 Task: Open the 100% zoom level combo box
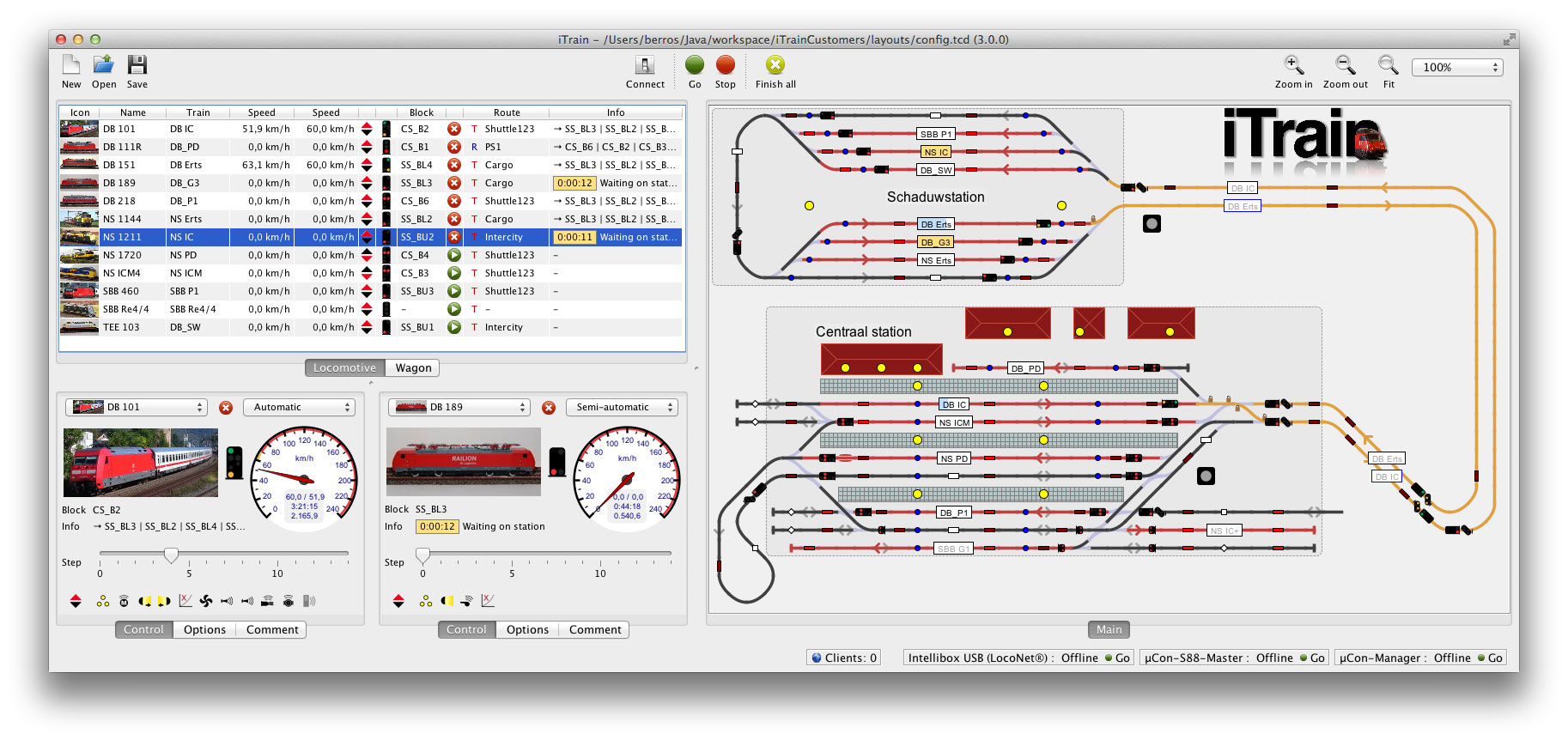pos(1458,67)
